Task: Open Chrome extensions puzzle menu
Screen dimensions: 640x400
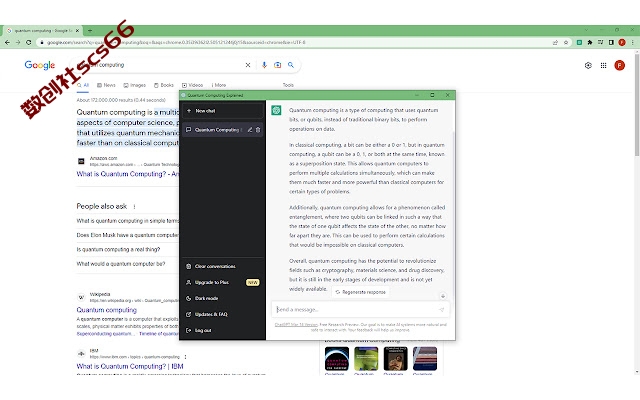Action: [x=590, y=42]
